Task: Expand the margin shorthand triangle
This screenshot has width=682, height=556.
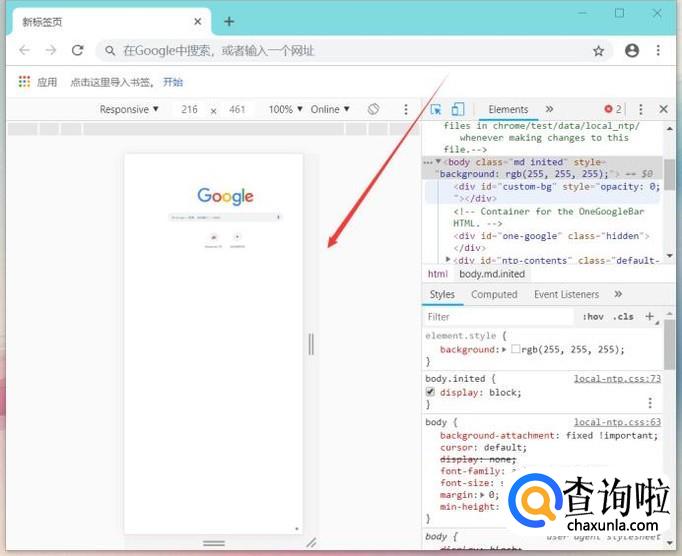Action: click(x=482, y=495)
